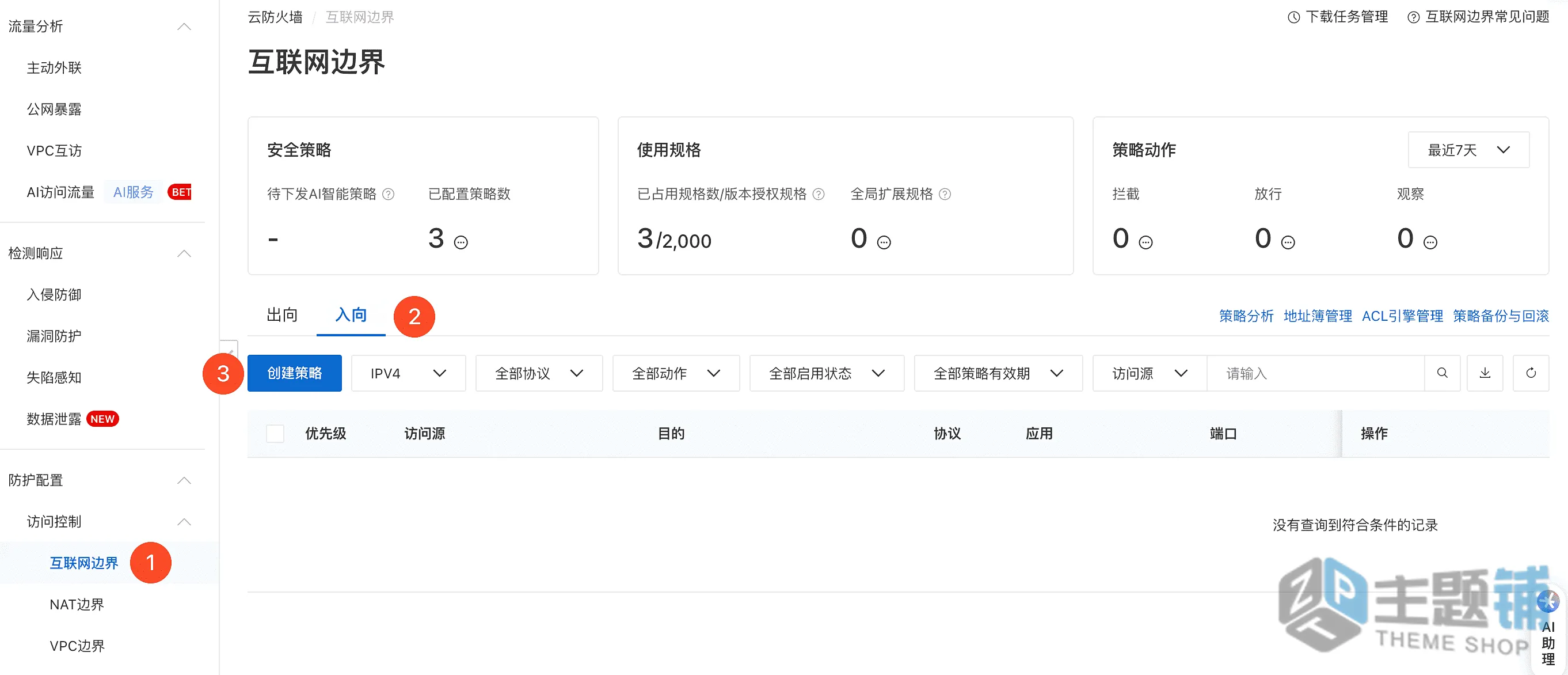Open 下载任务管理 at top right
The image size is (1568, 675).
[1338, 17]
